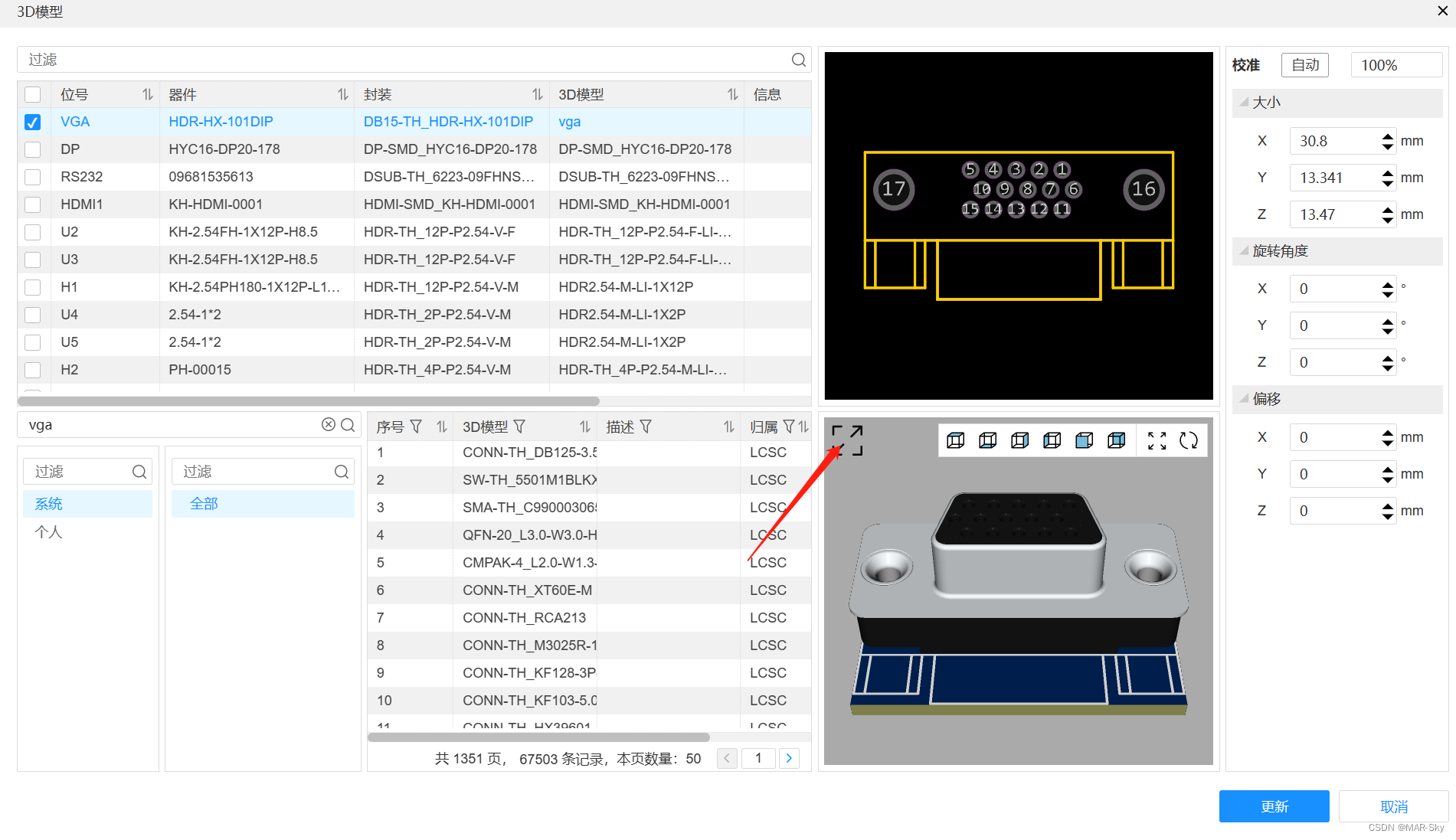The image size is (1456, 840).
Task: Select the 全部 category entry
Action: [204, 503]
